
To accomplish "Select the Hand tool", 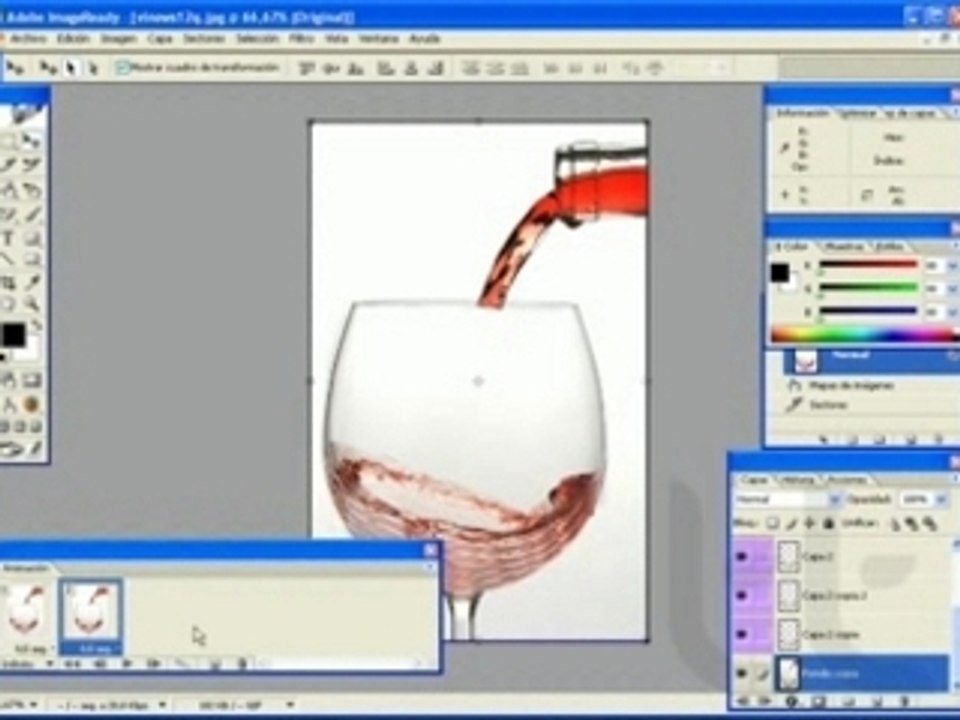I will [8, 304].
